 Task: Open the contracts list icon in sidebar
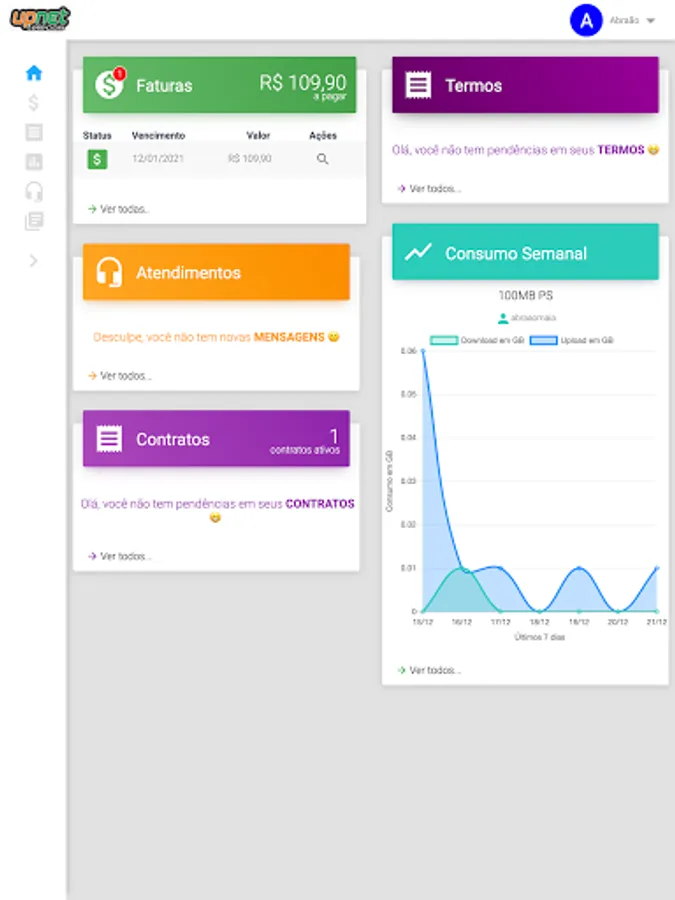(x=34, y=133)
